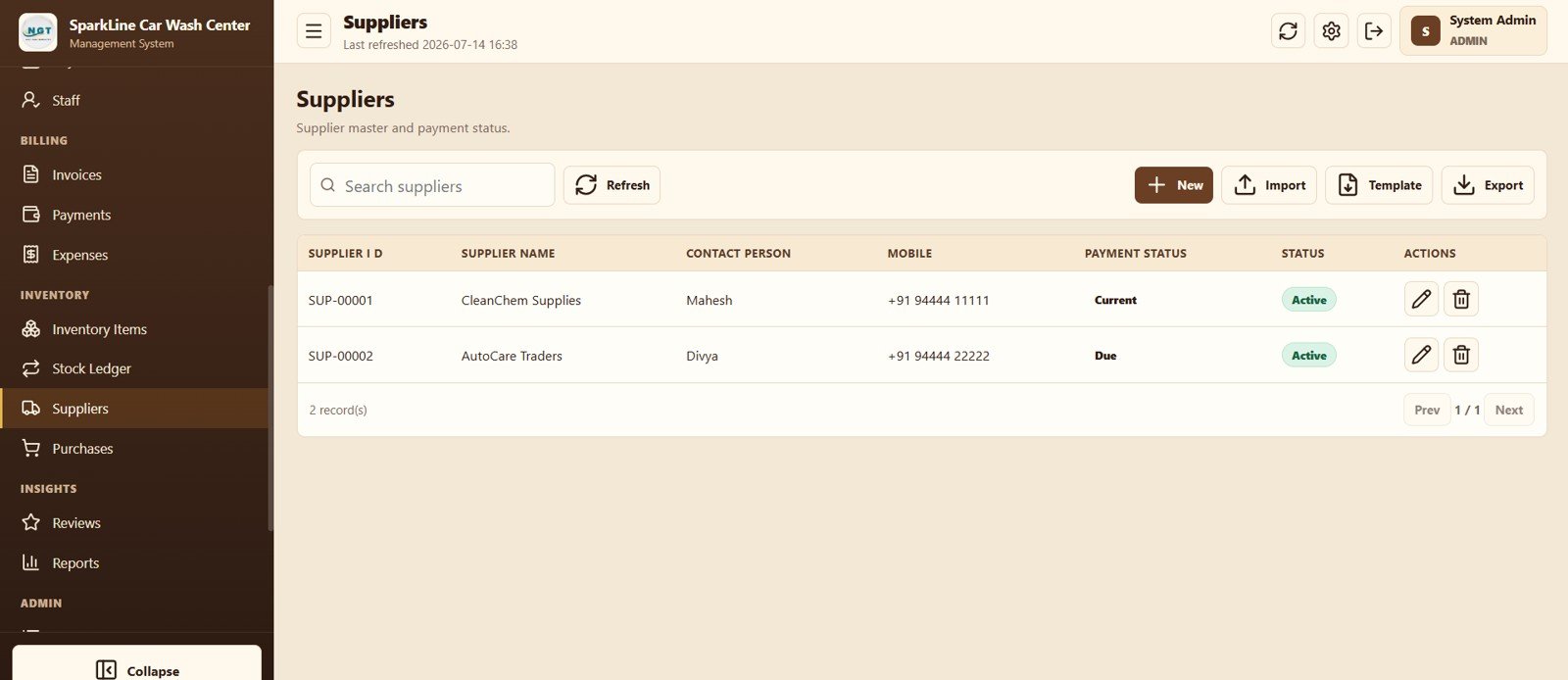Click the Last refreshed timestamp

click(430, 44)
